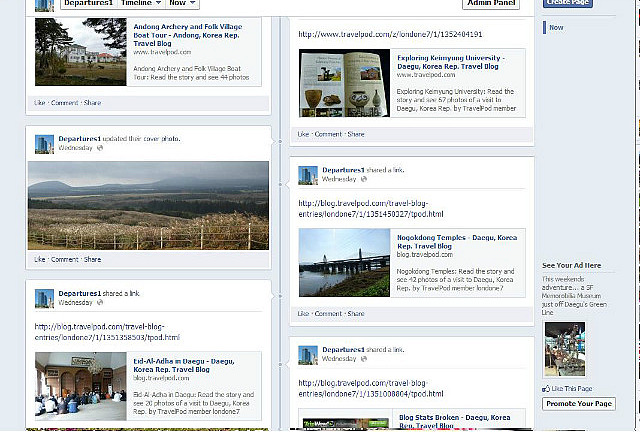
Task: Click globe icon on Blog Stats Broken post
Action: pos(364,359)
